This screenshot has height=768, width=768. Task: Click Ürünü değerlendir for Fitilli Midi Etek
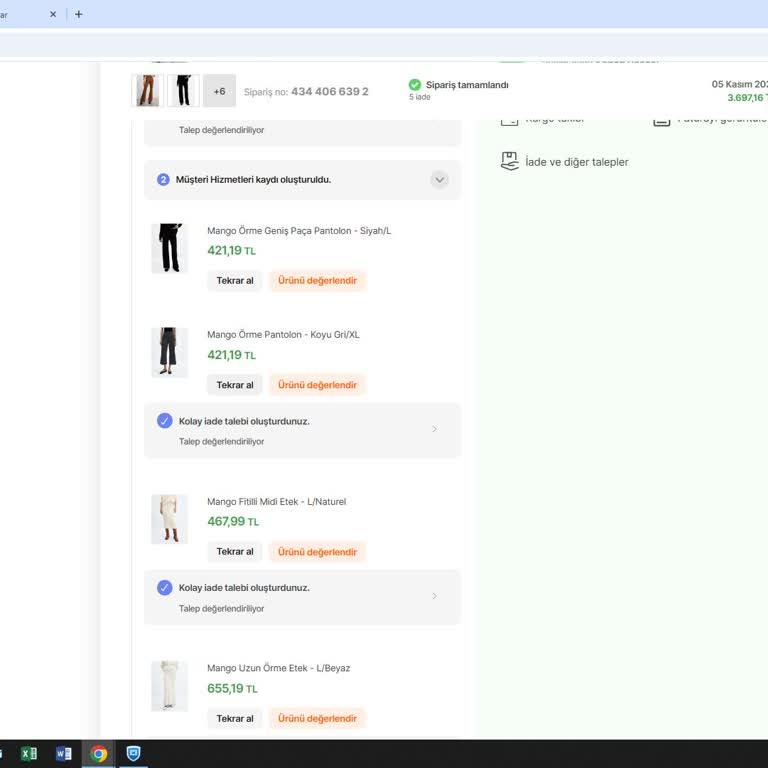coord(317,552)
